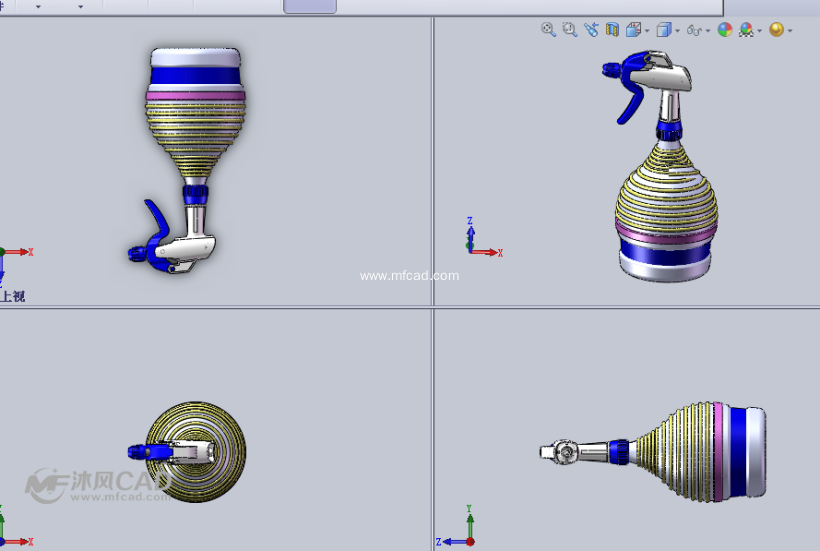Click the Zoom to Fit magnifier icon
This screenshot has width=820, height=551.
(548, 30)
